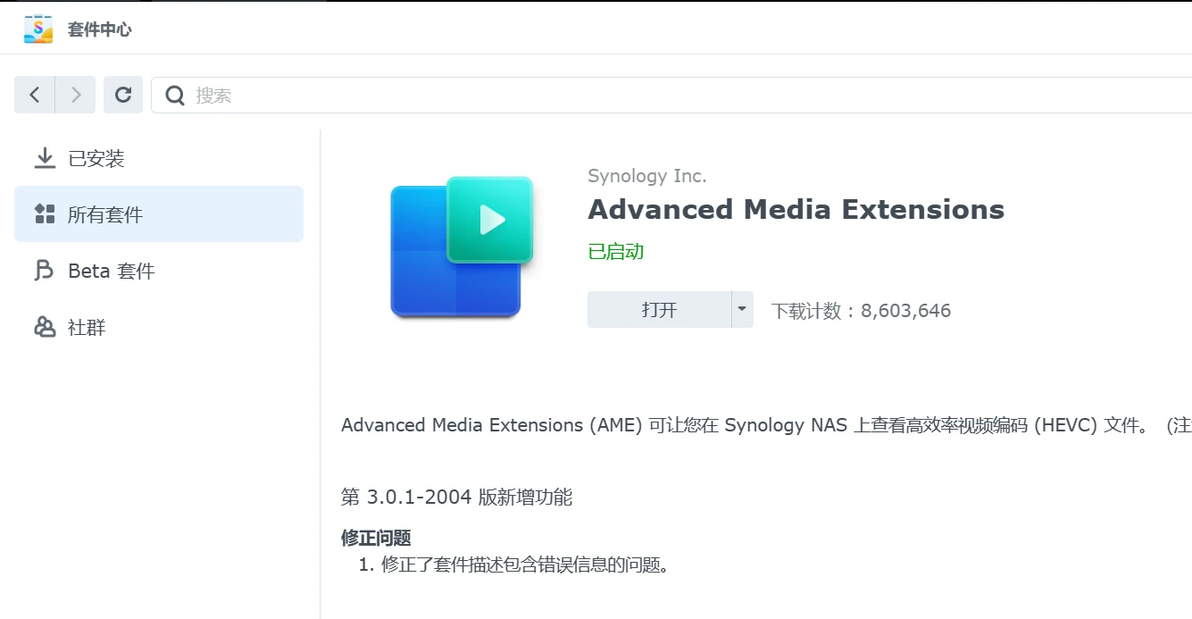
Task: Refresh the package list
Action: (x=123, y=95)
